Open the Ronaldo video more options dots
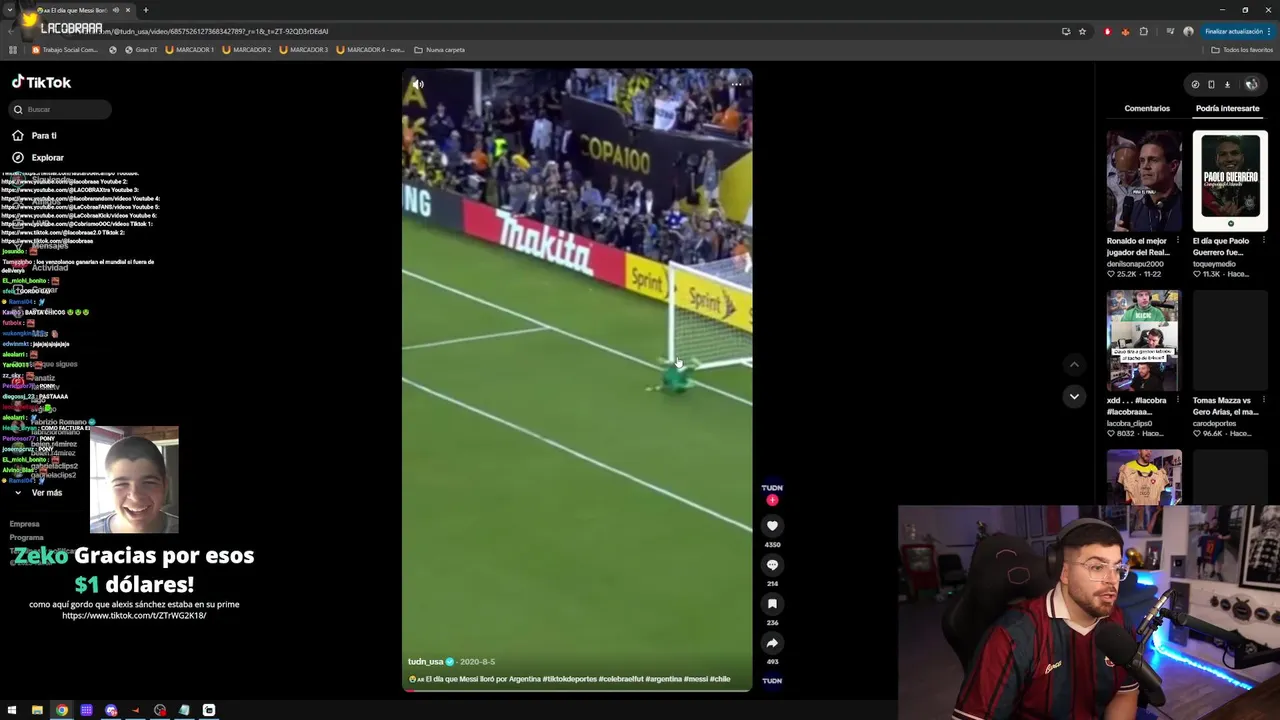1280x720 pixels. [x=1179, y=241]
